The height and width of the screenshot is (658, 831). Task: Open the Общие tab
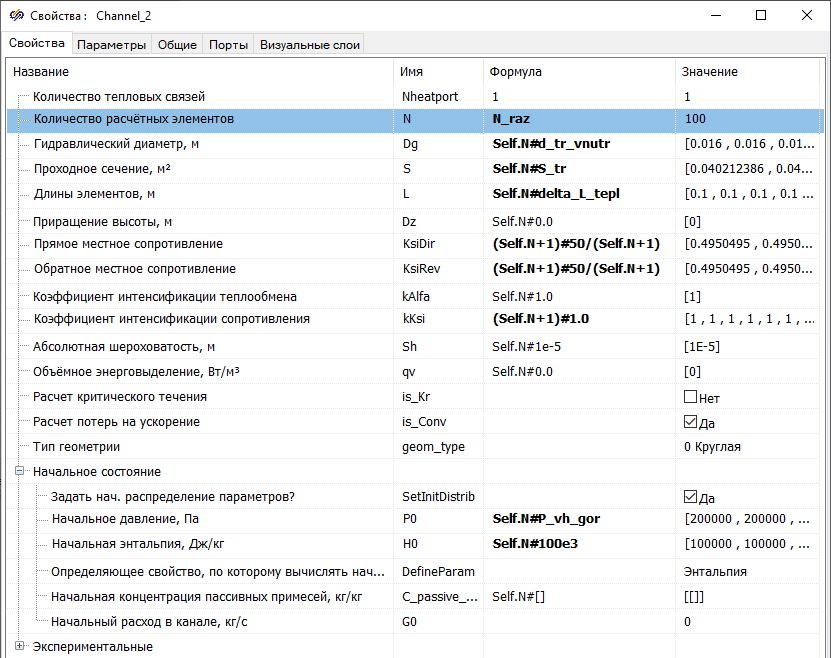point(177,44)
